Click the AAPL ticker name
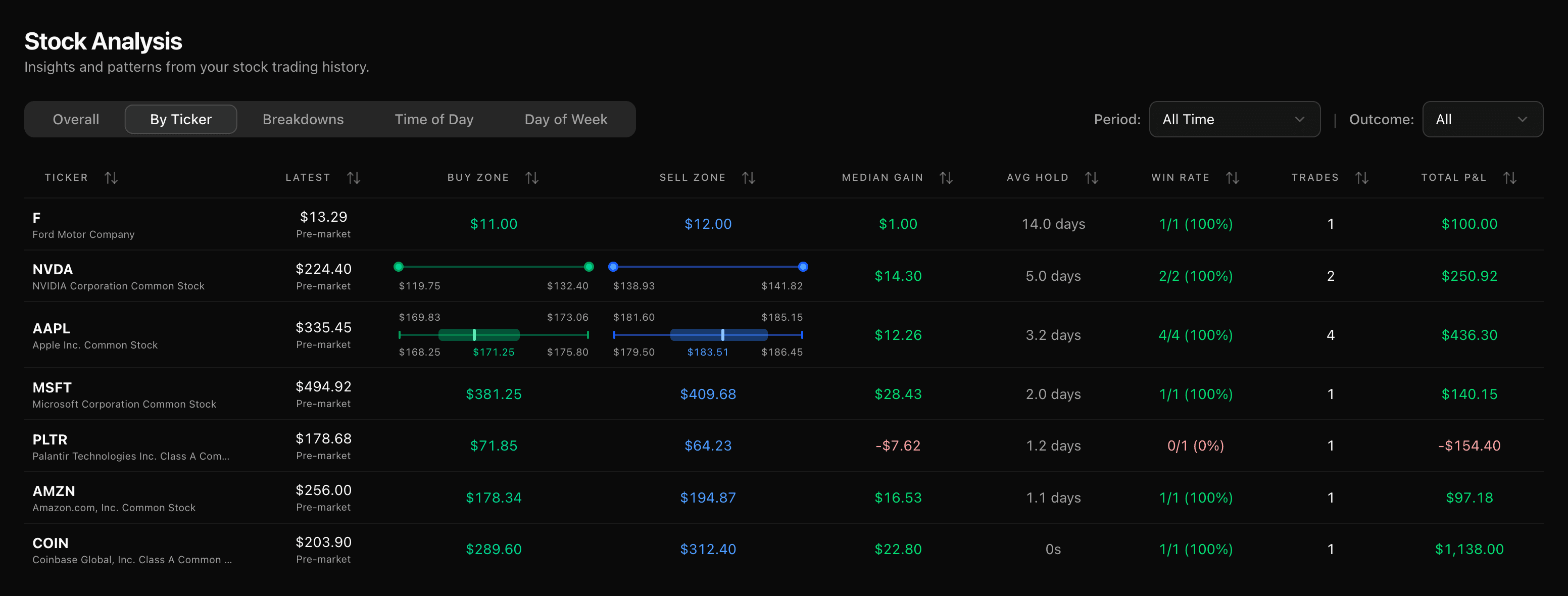 [x=51, y=329]
